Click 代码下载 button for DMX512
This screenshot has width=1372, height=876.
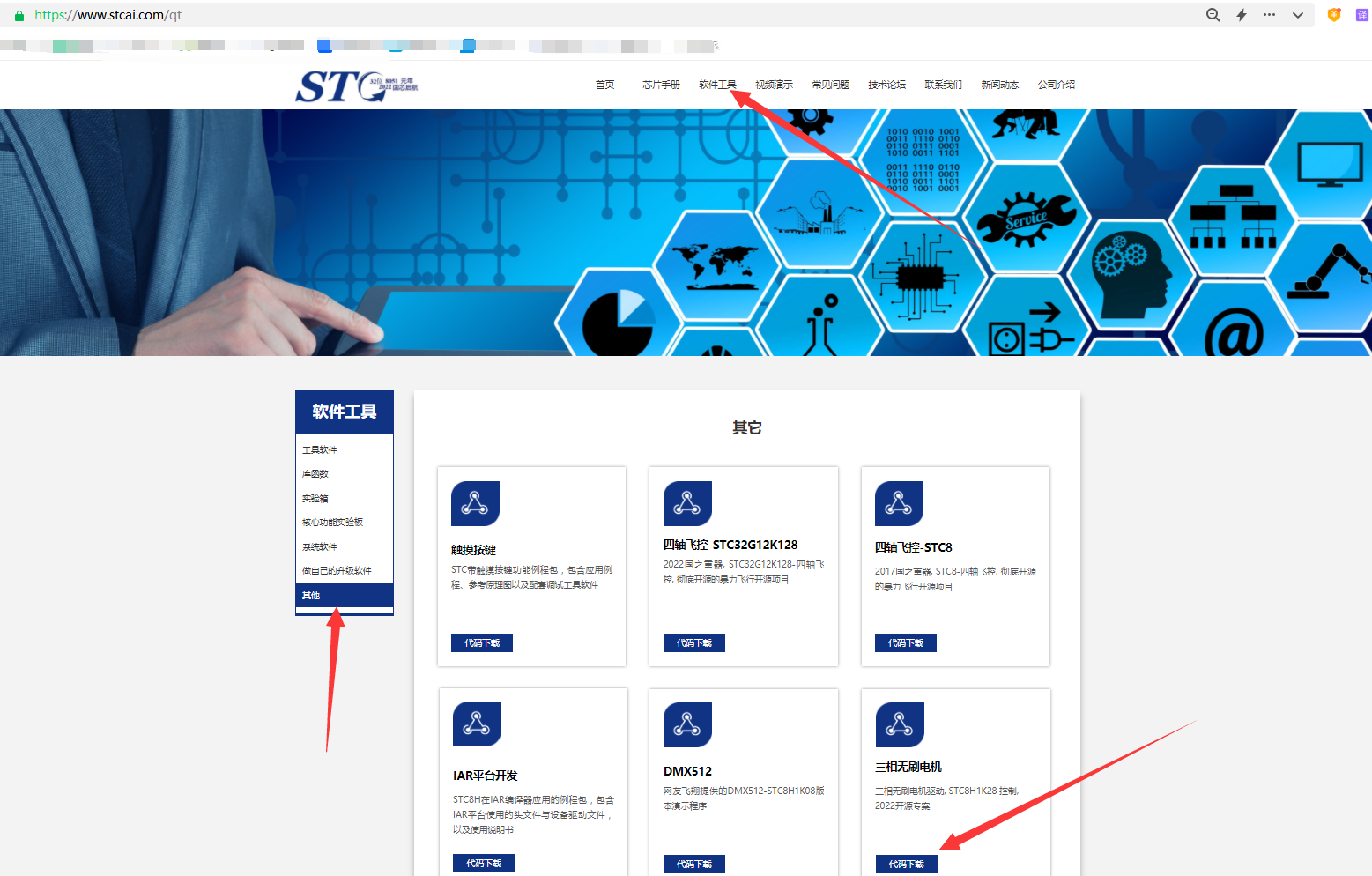694,865
